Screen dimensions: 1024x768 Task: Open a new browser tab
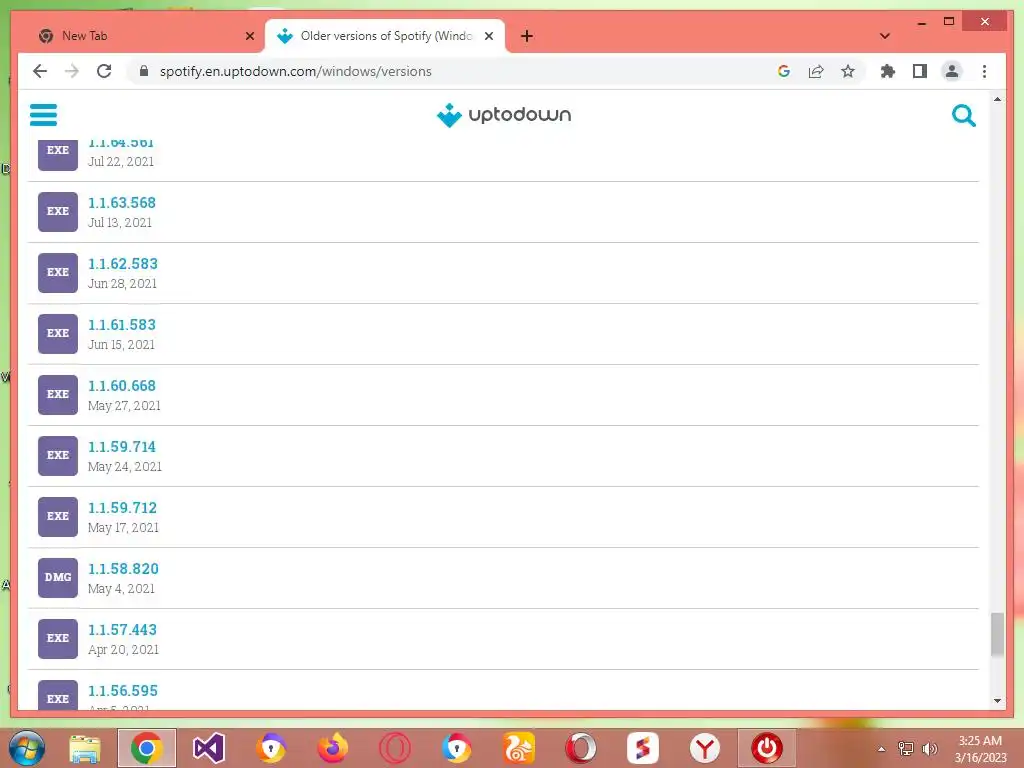point(526,36)
